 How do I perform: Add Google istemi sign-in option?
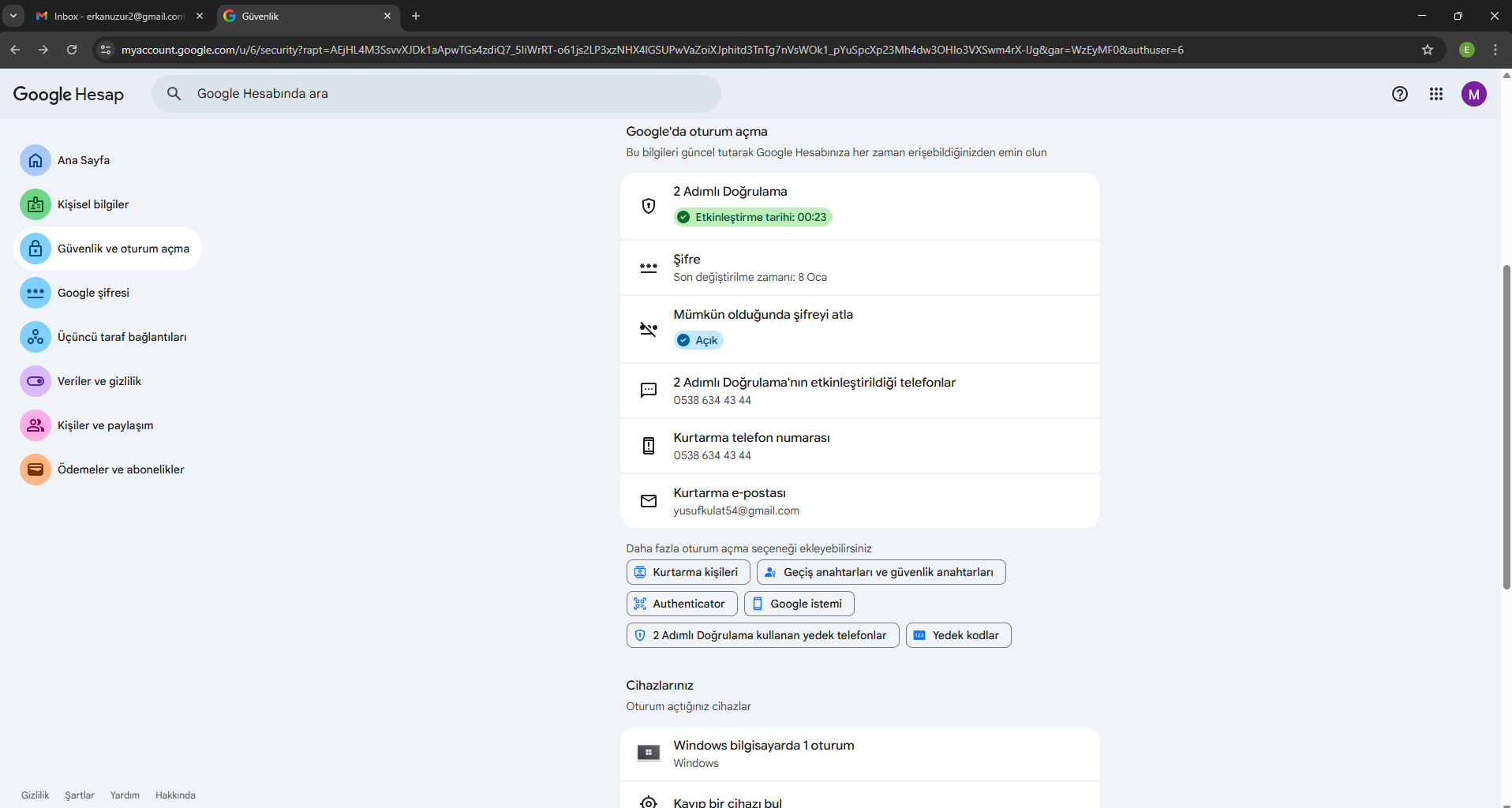[x=799, y=604]
